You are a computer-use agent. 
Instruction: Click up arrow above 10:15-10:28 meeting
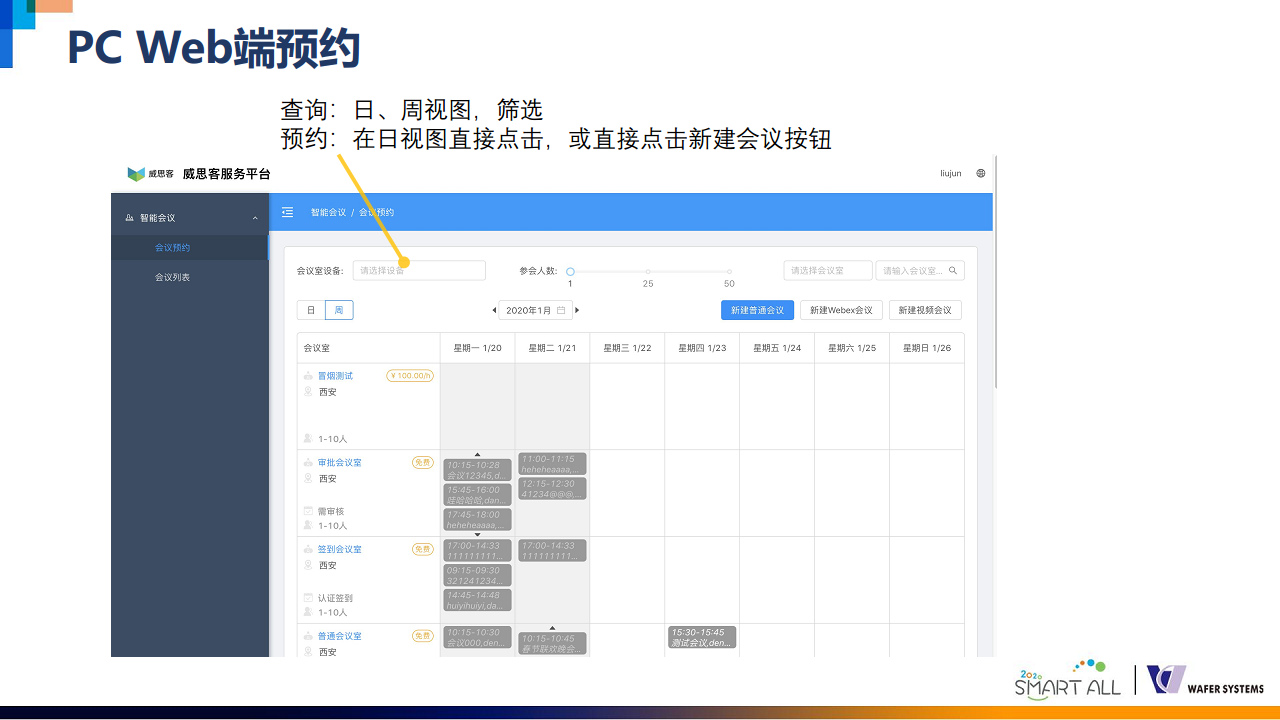pos(477,455)
